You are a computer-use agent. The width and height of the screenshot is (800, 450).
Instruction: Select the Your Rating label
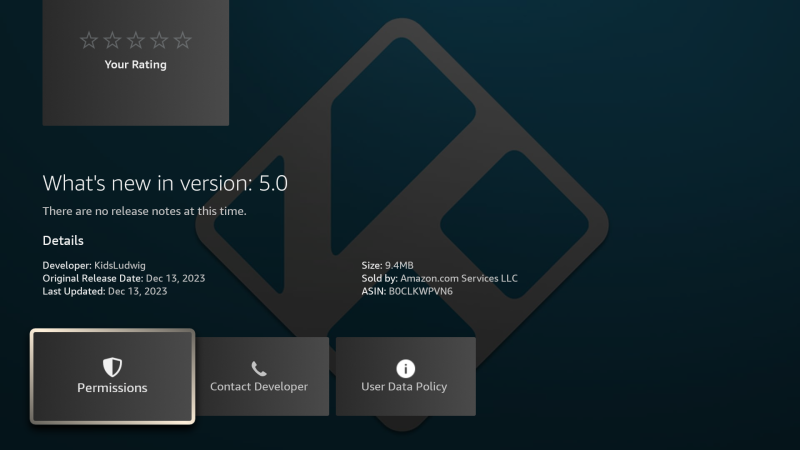point(136,65)
